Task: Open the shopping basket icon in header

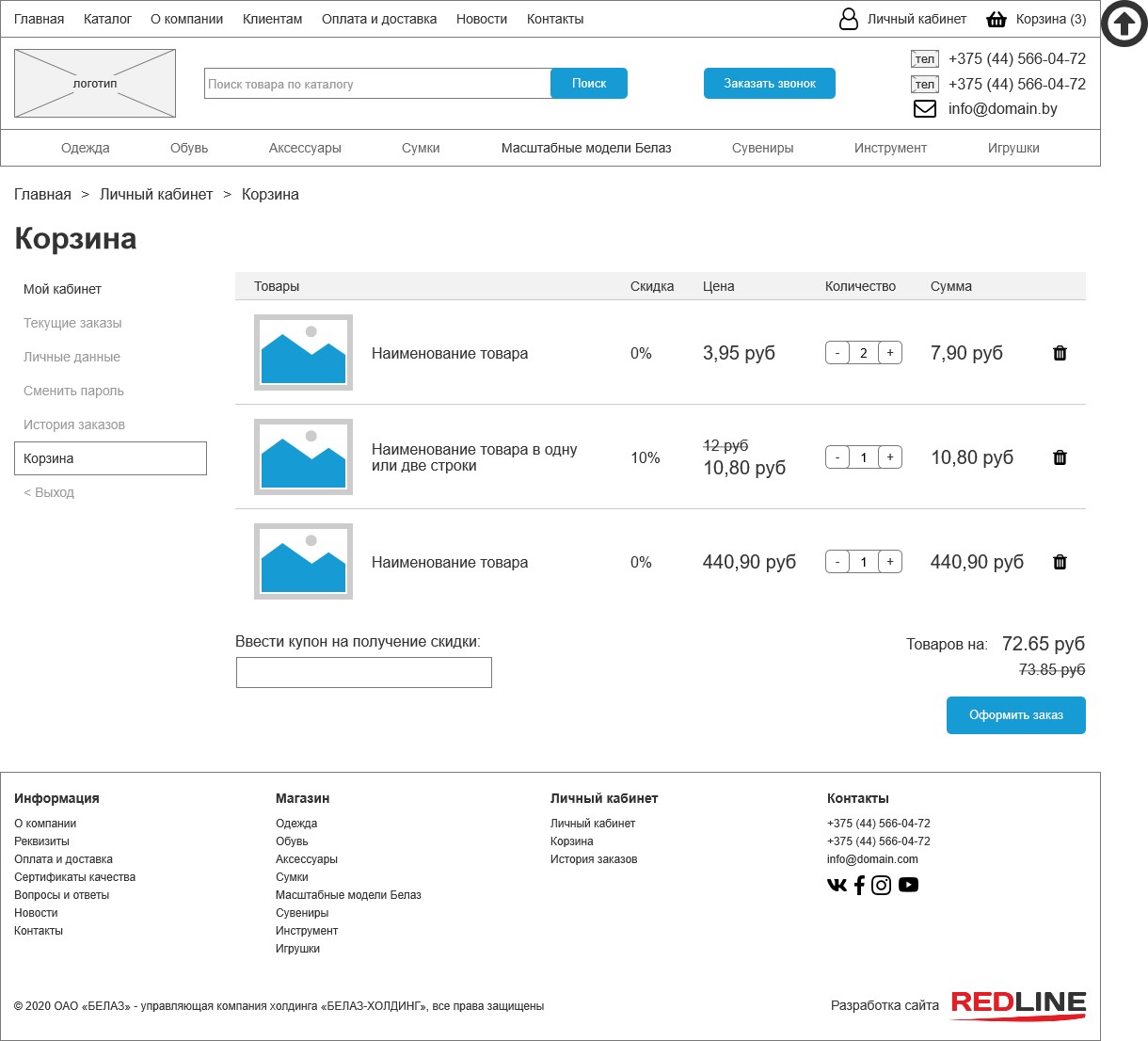Action: [x=997, y=19]
